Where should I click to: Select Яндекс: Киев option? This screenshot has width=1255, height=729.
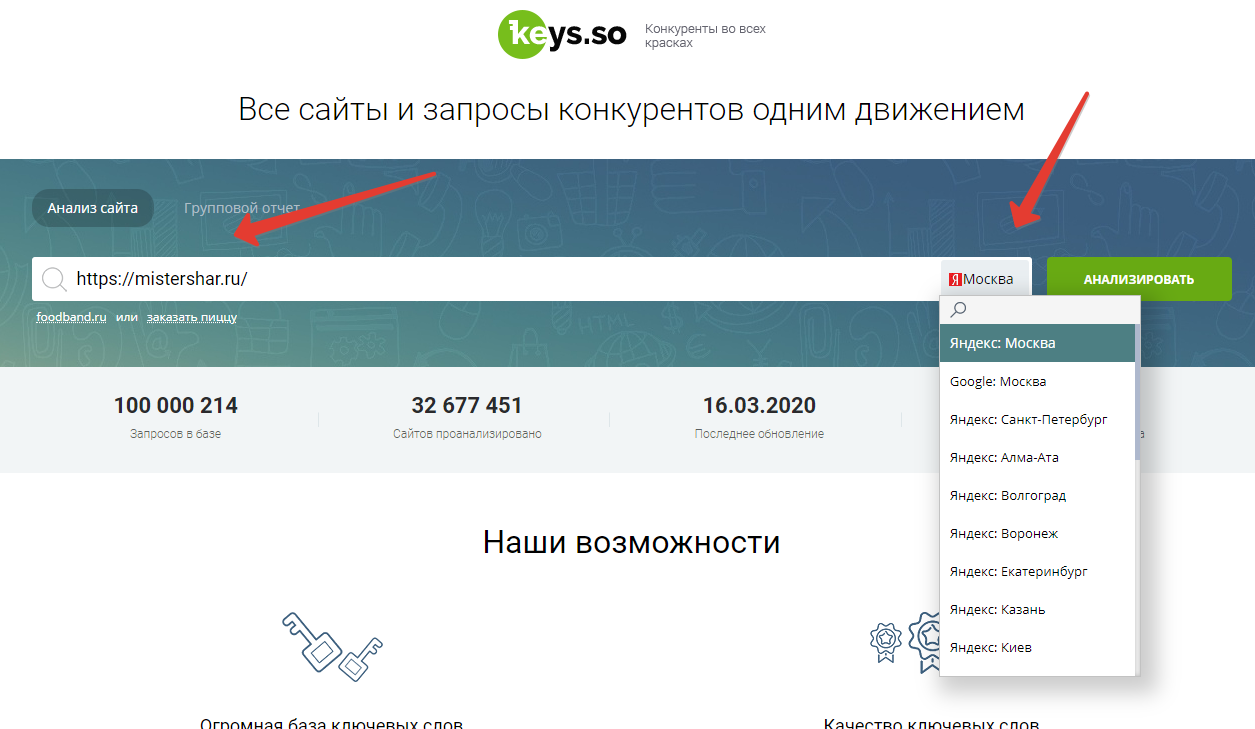tap(1037, 647)
